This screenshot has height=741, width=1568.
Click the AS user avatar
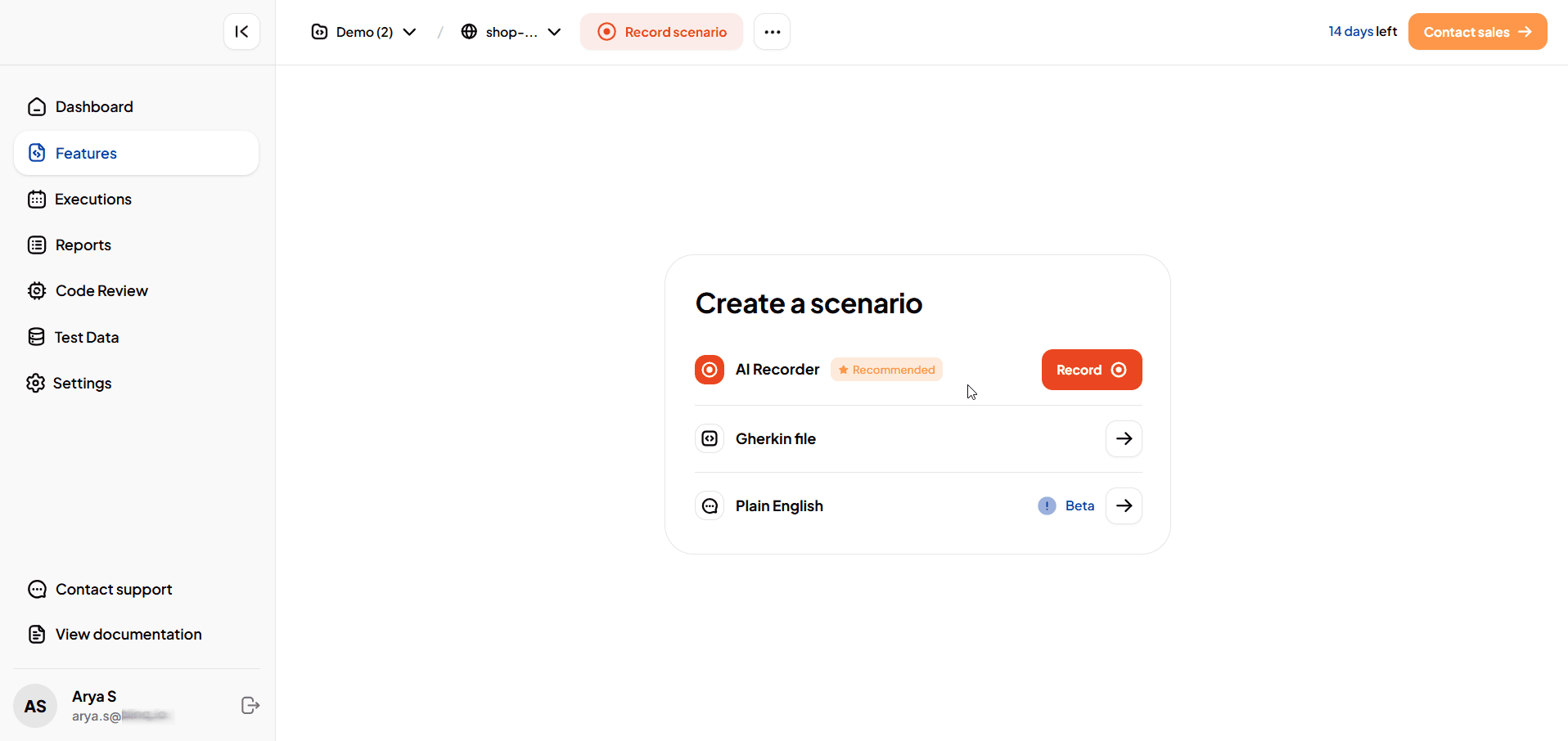[x=35, y=706]
